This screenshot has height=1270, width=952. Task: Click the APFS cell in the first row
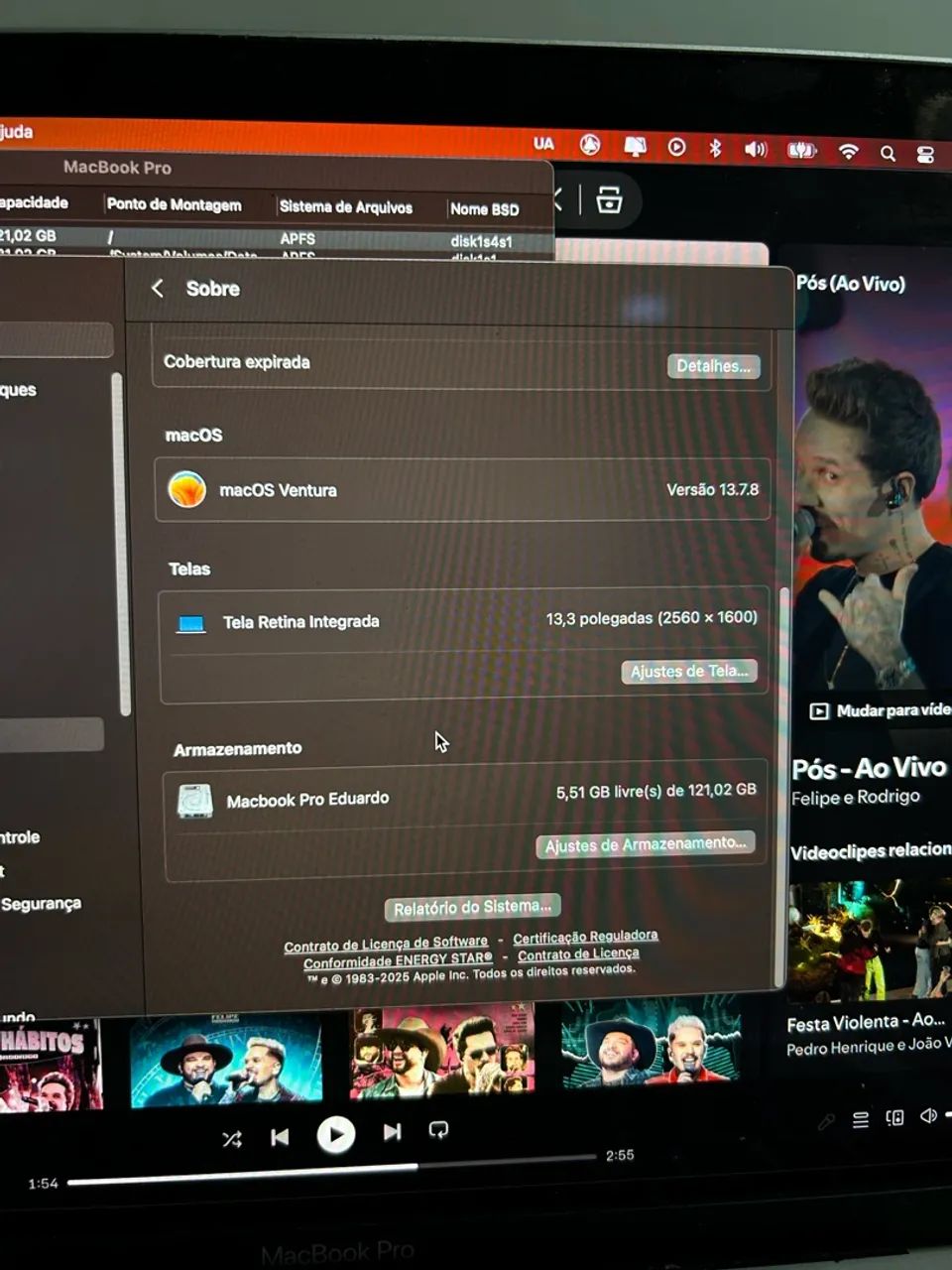[297, 239]
